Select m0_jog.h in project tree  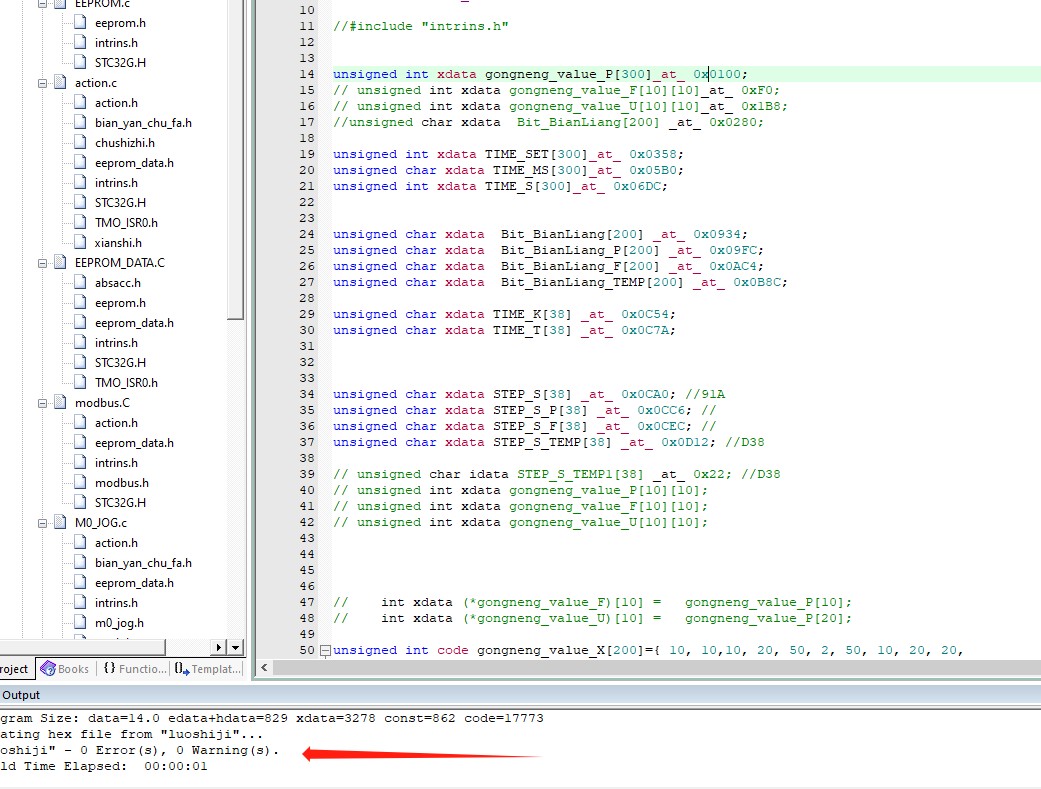(119, 623)
